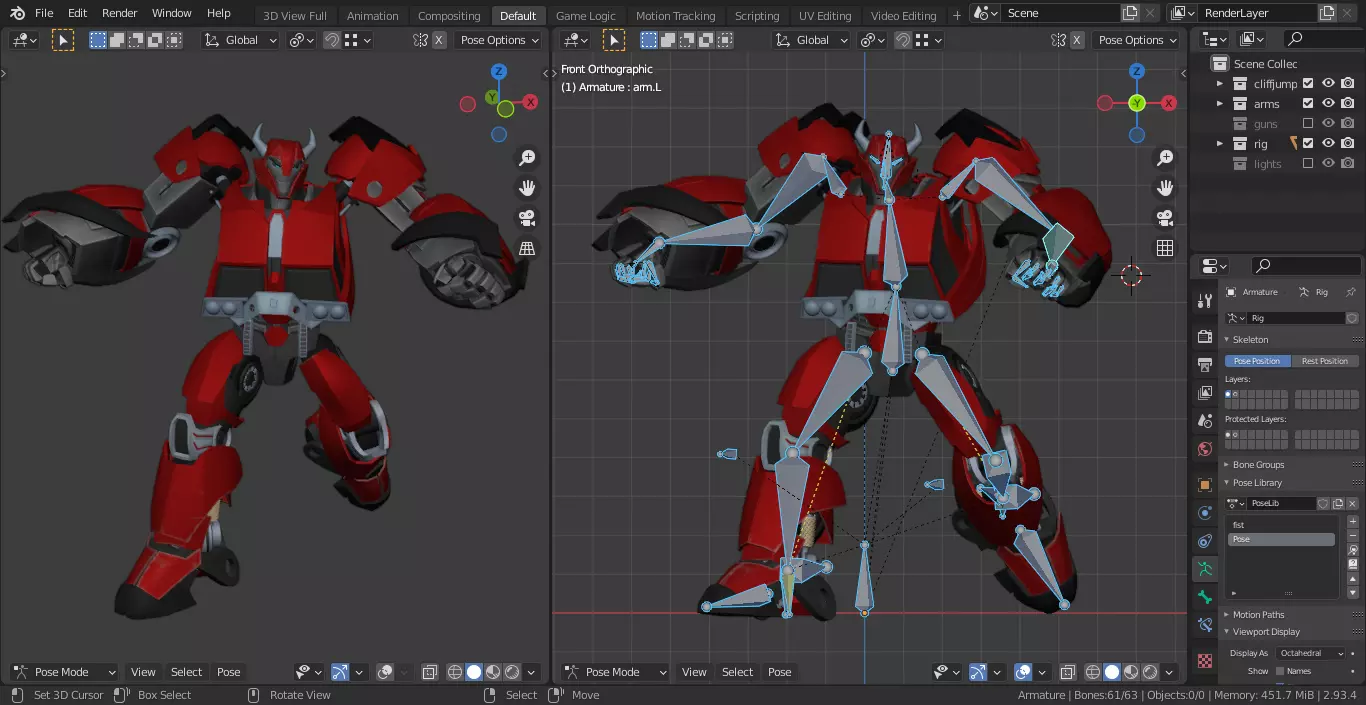Image resolution: width=1366 pixels, height=705 pixels.
Task: Open the Physics properties tab
Action: [1205, 513]
